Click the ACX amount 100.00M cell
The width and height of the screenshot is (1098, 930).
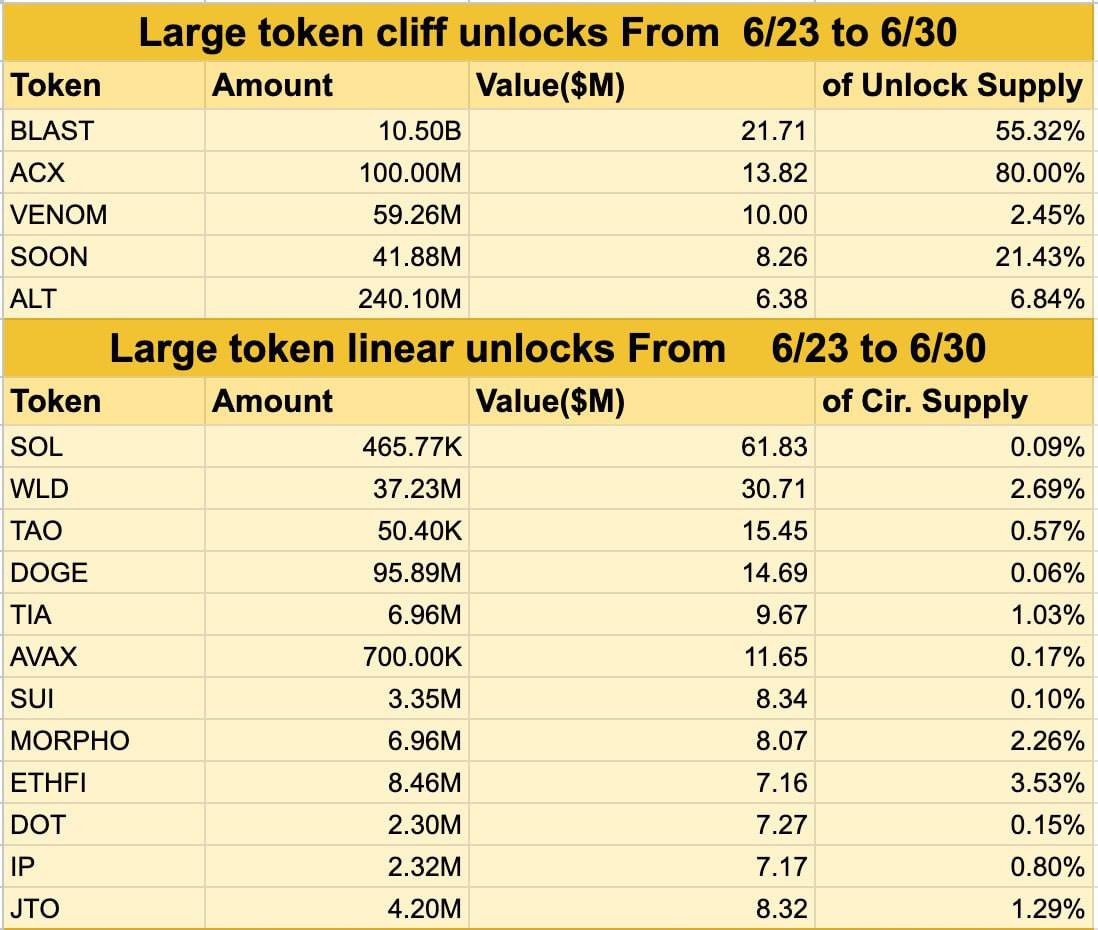coord(337,172)
